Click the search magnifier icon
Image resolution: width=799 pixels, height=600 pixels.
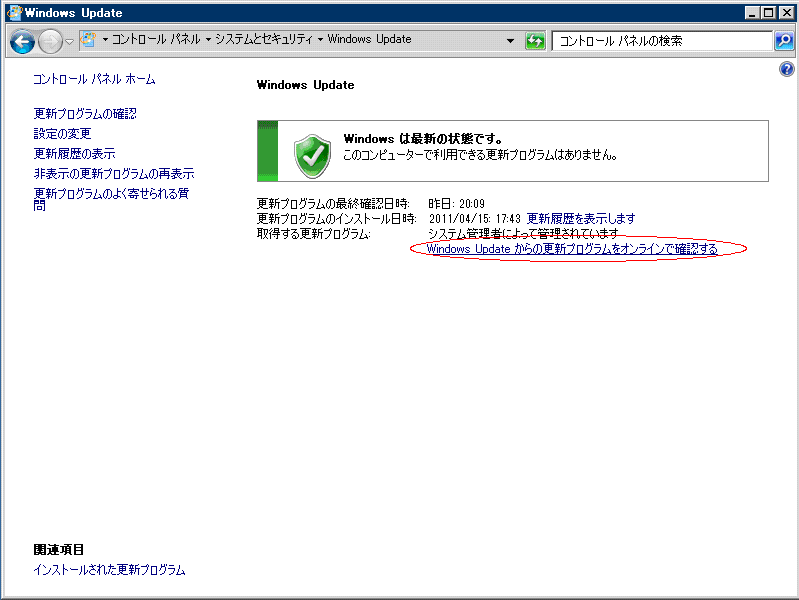point(784,40)
